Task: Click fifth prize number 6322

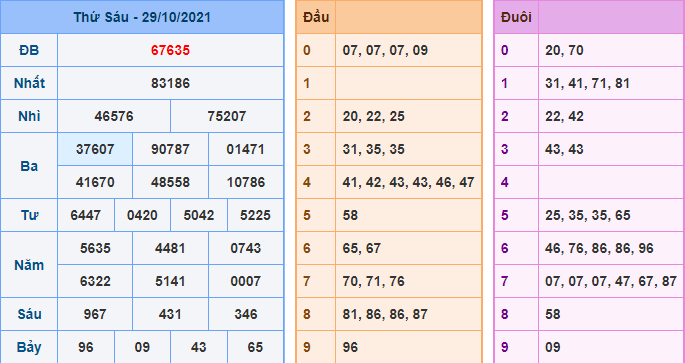Action: 95,281
